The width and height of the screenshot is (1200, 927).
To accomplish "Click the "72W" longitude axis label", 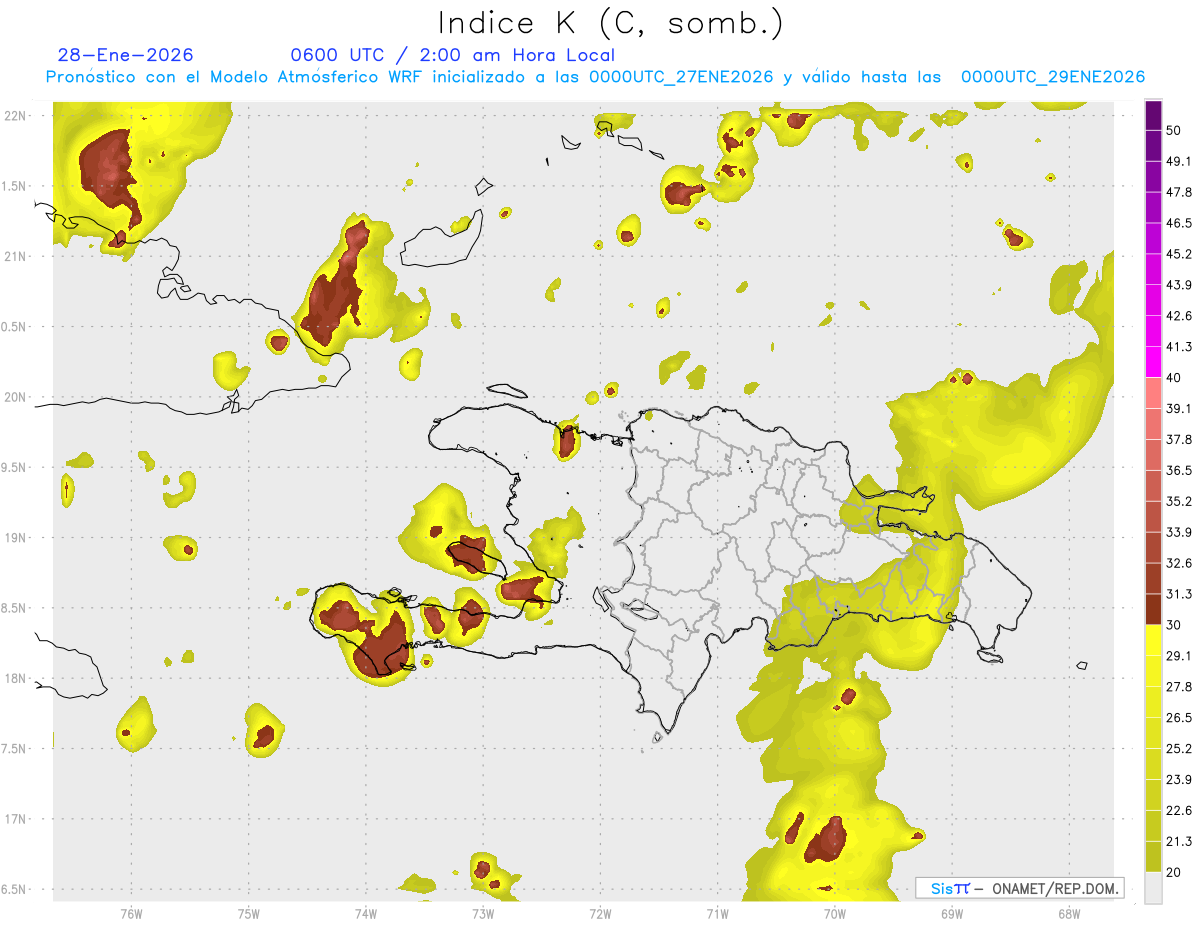I will pyautogui.click(x=600, y=913).
